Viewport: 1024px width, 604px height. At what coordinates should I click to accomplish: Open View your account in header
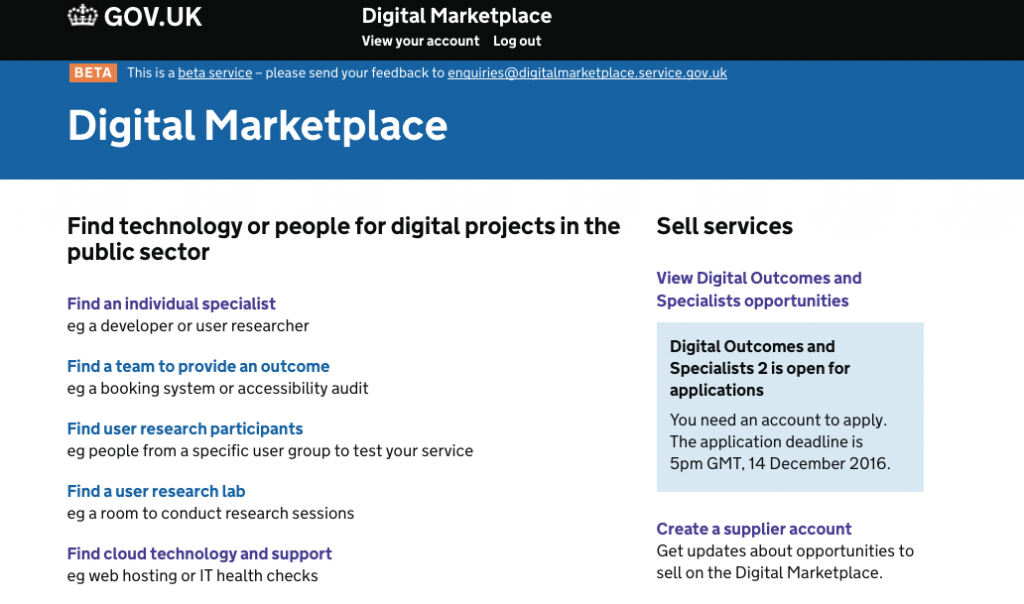point(421,41)
